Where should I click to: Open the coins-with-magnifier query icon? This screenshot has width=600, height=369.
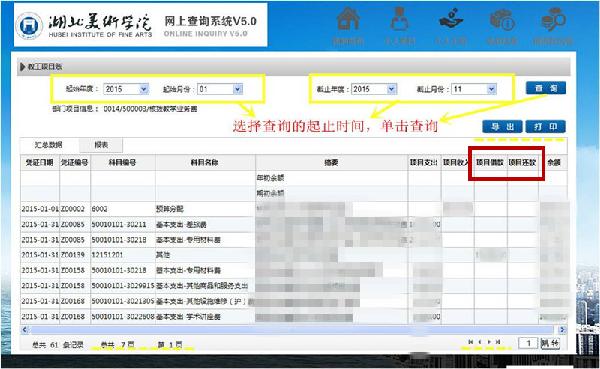[x=553, y=20]
